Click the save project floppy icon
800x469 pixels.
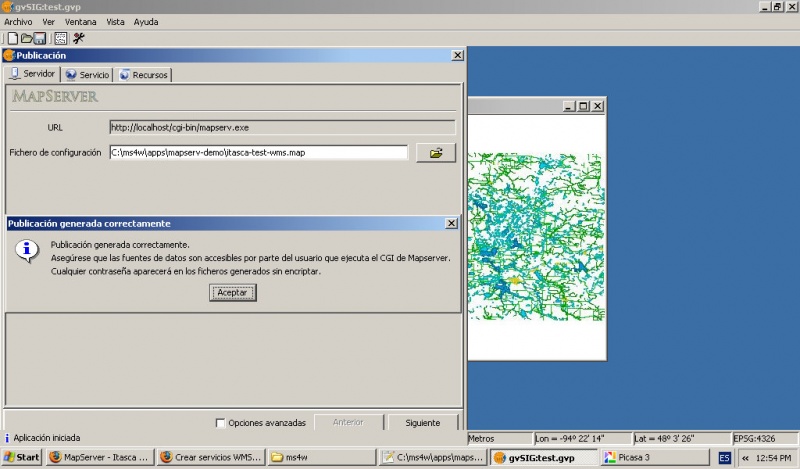pos(40,38)
